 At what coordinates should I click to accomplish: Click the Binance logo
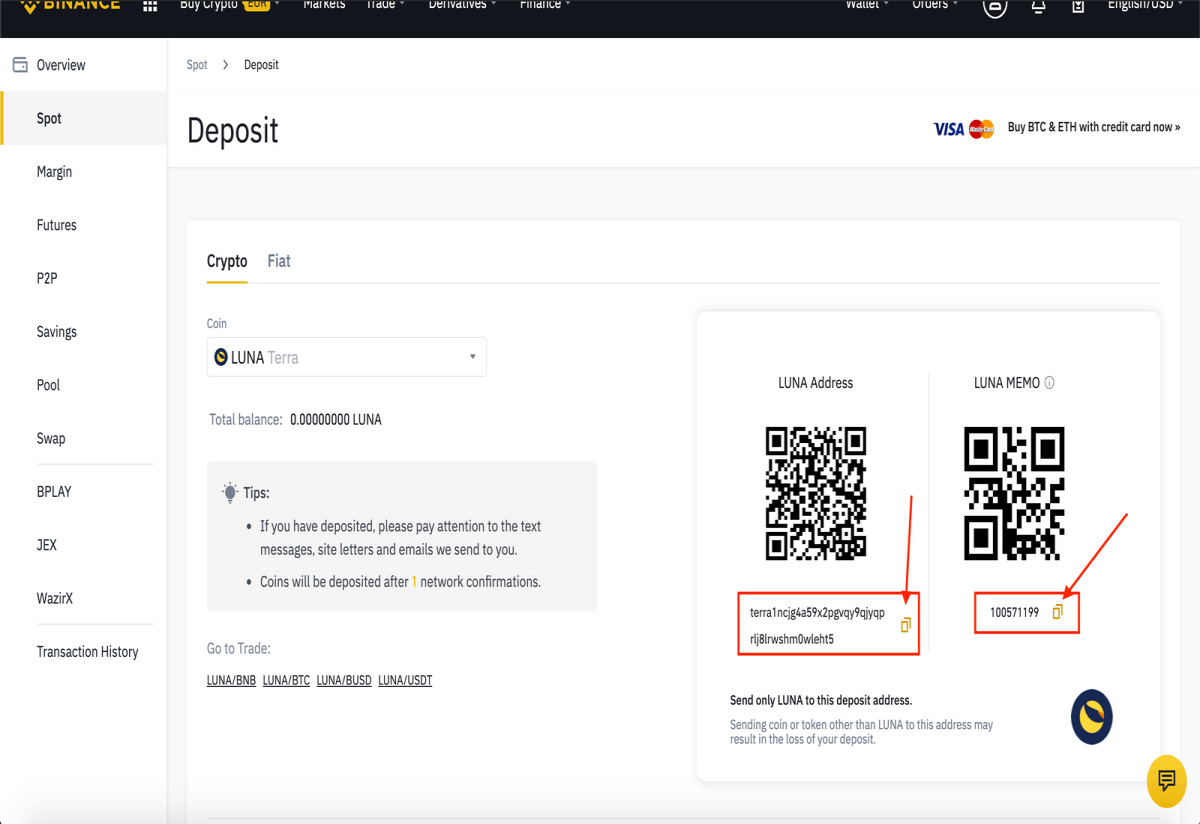point(68,5)
